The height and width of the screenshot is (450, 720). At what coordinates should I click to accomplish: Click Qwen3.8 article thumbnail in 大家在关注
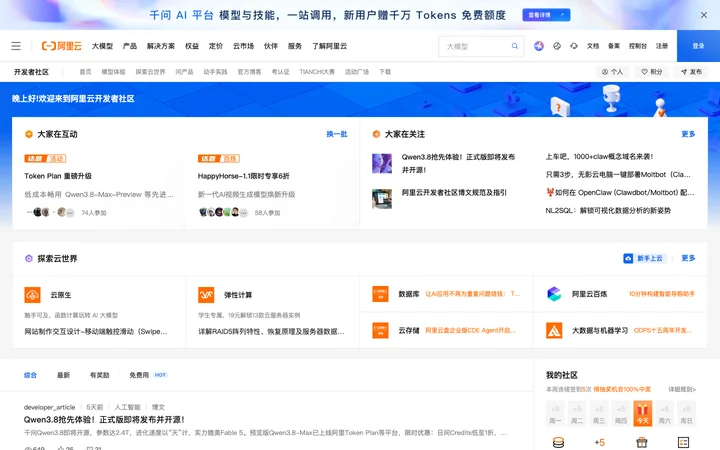pos(382,163)
